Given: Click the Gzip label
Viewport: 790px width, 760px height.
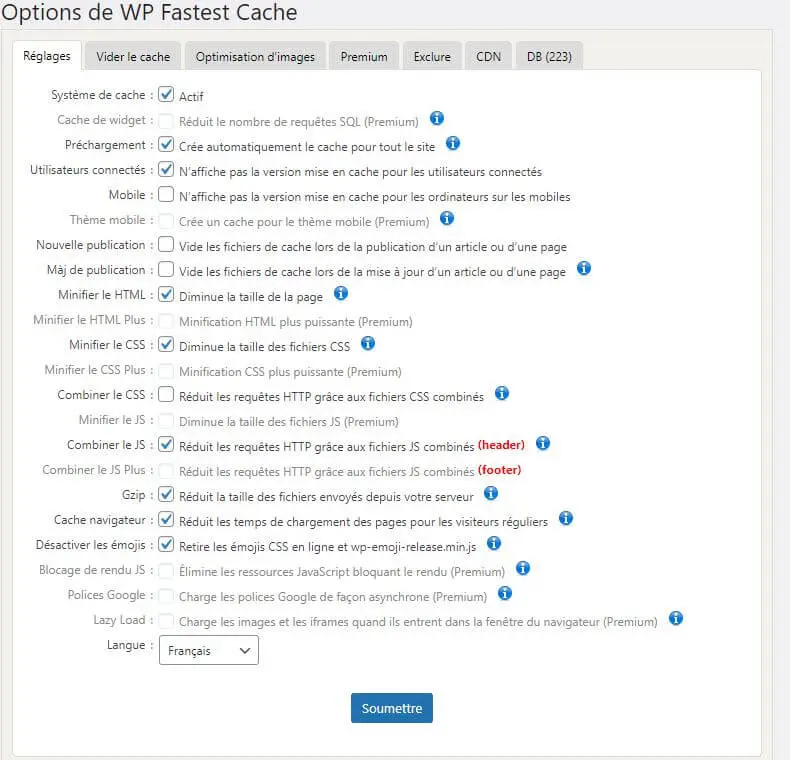Looking at the screenshot, I should 134,495.
